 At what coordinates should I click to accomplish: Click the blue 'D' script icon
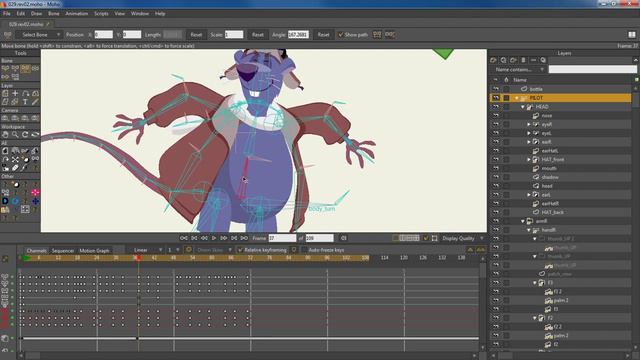click(5, 201)
